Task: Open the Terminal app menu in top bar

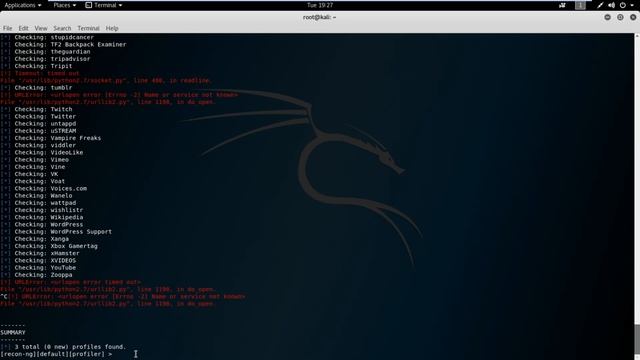Action: 104,5
